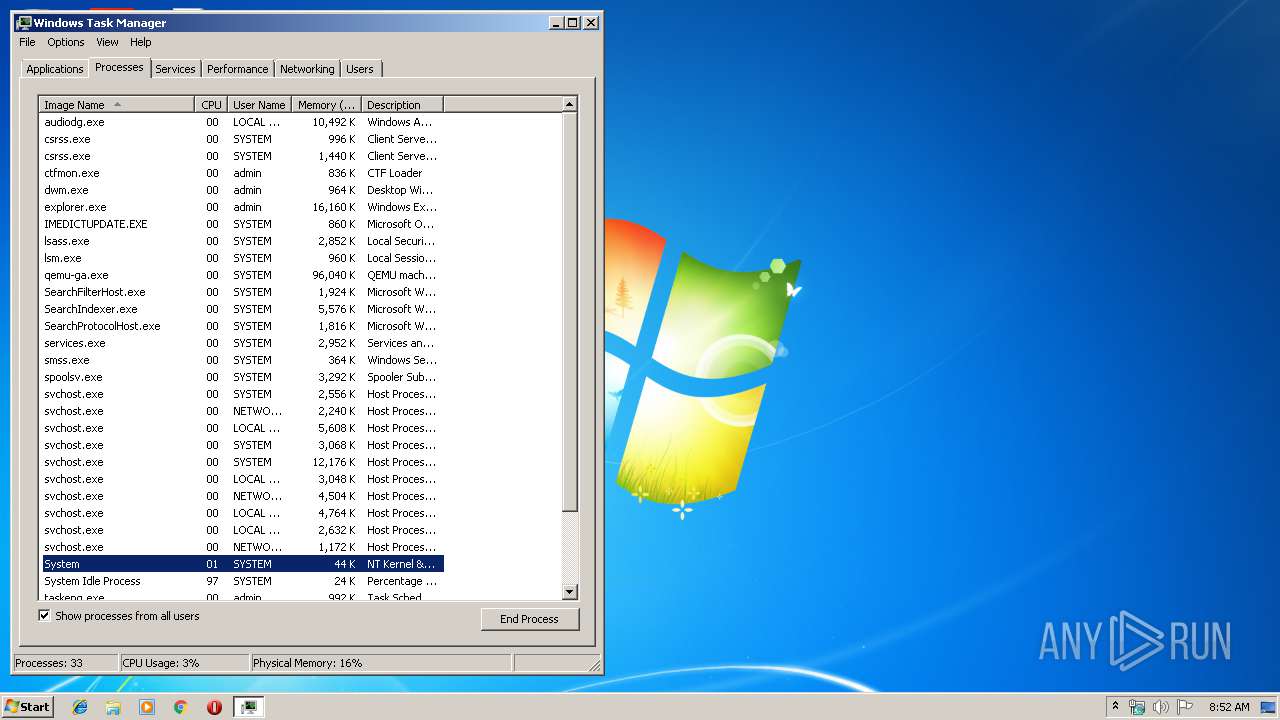This screenshot has width=1280, height=720.
Task: Launch Windows Media Player from taskbar
Action: tap(147, 707)
